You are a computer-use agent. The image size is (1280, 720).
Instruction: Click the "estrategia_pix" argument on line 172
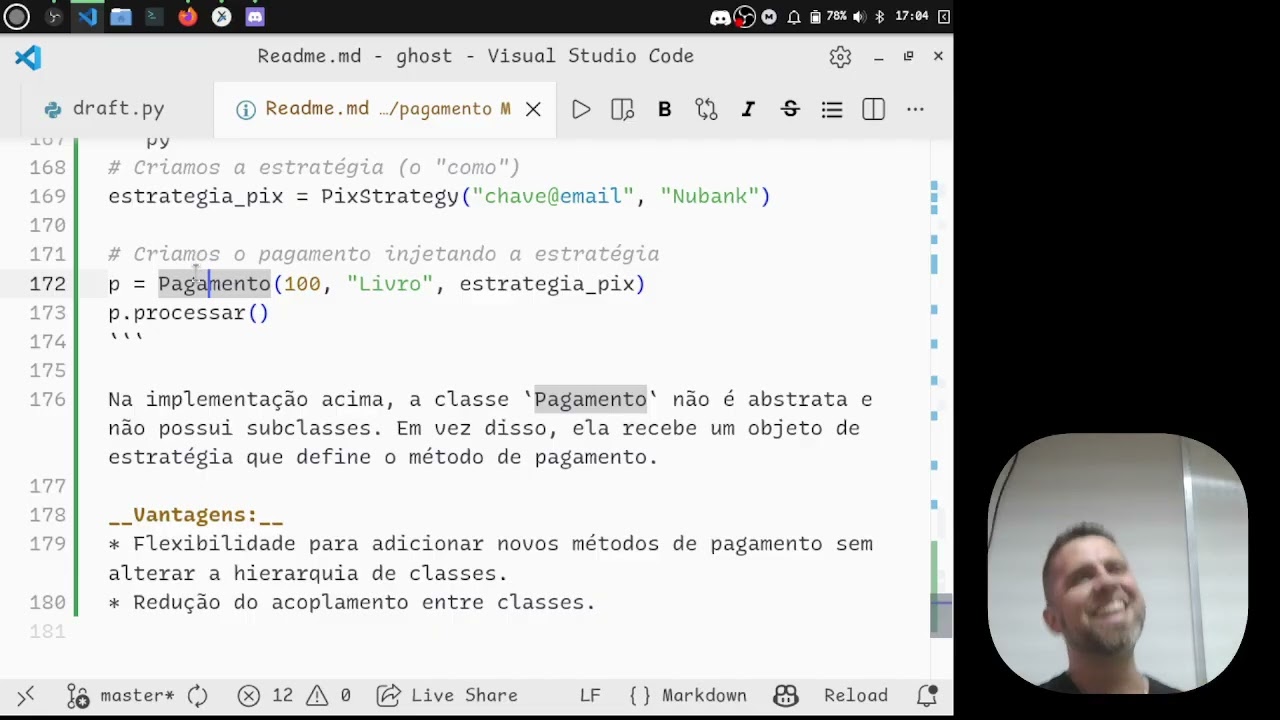click(547, 284)
